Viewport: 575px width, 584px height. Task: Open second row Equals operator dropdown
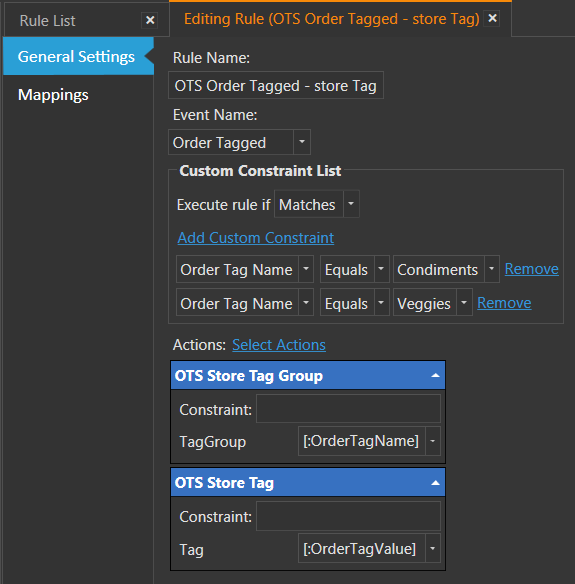click(355, 302)
